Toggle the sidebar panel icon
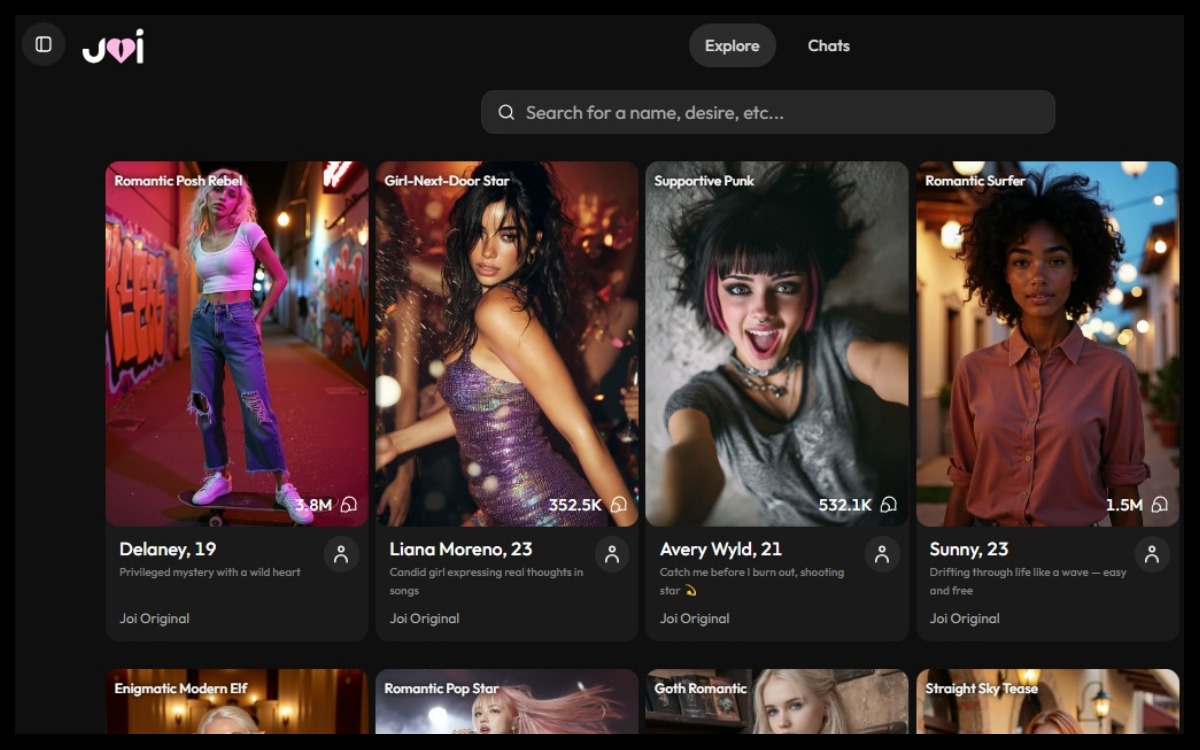Screen dimensions: 1200x750 click(43, 45)
